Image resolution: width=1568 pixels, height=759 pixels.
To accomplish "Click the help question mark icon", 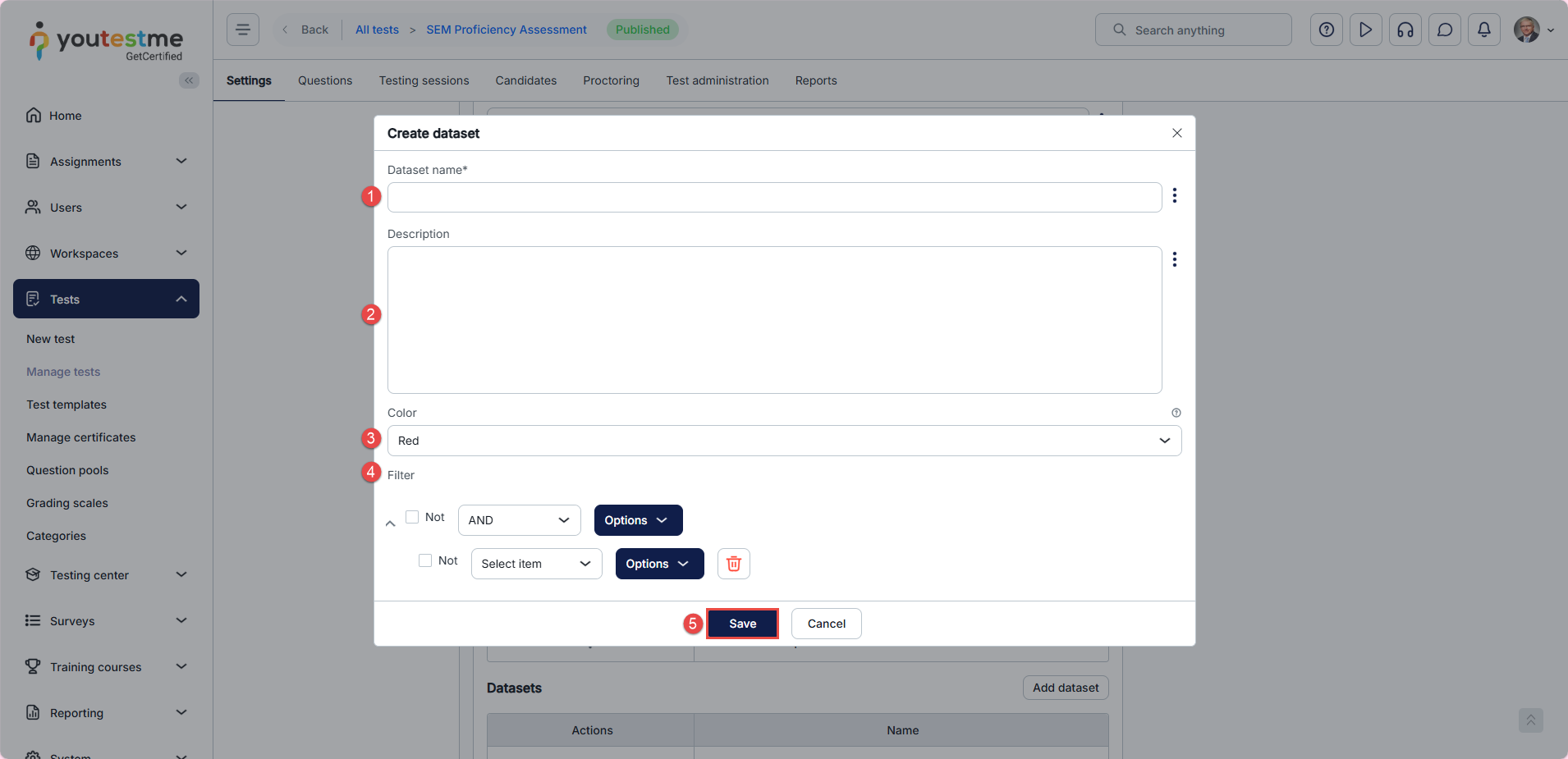I will pos(1326,30).
